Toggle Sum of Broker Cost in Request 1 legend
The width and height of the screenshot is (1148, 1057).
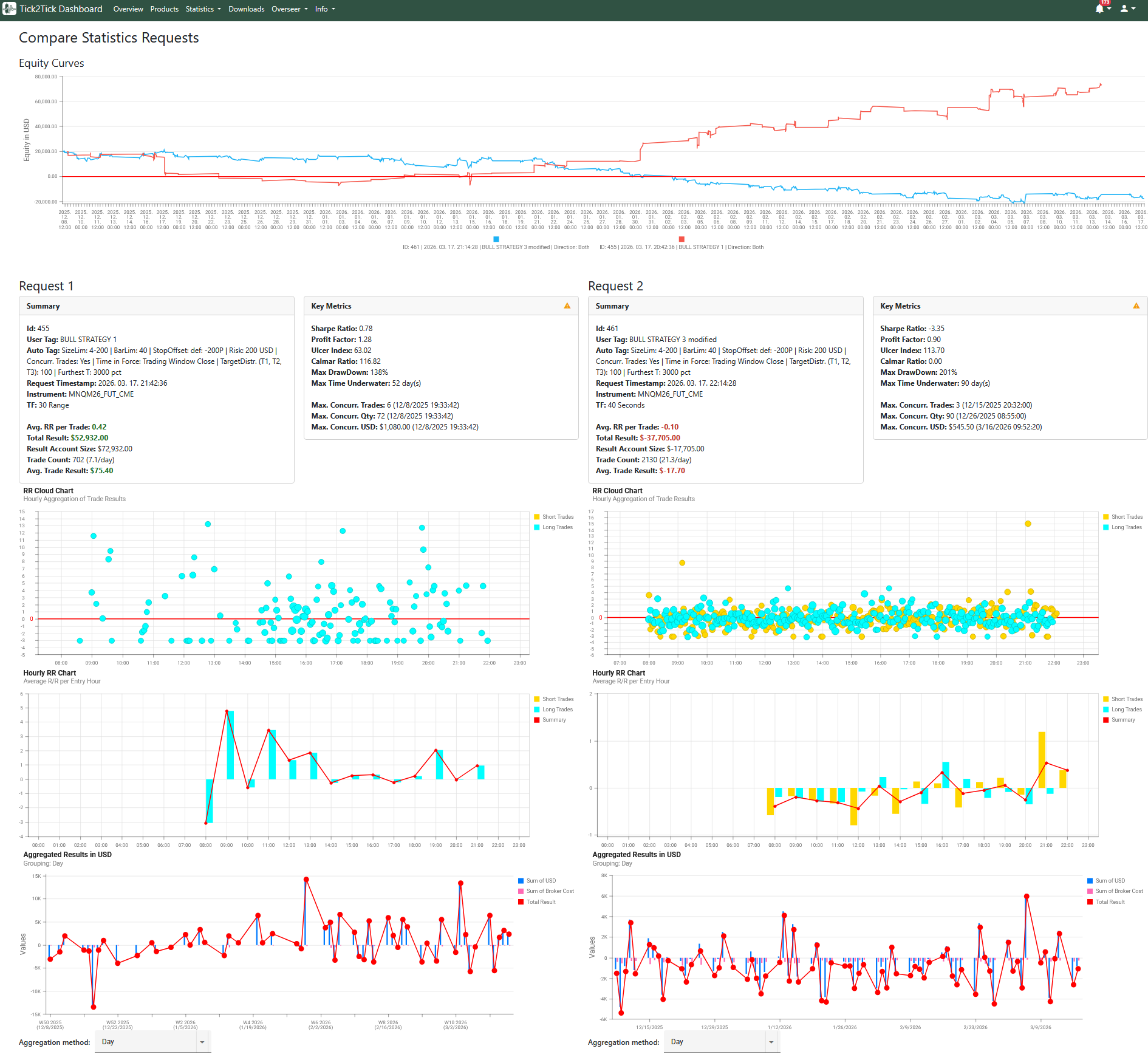click(521, 891)
